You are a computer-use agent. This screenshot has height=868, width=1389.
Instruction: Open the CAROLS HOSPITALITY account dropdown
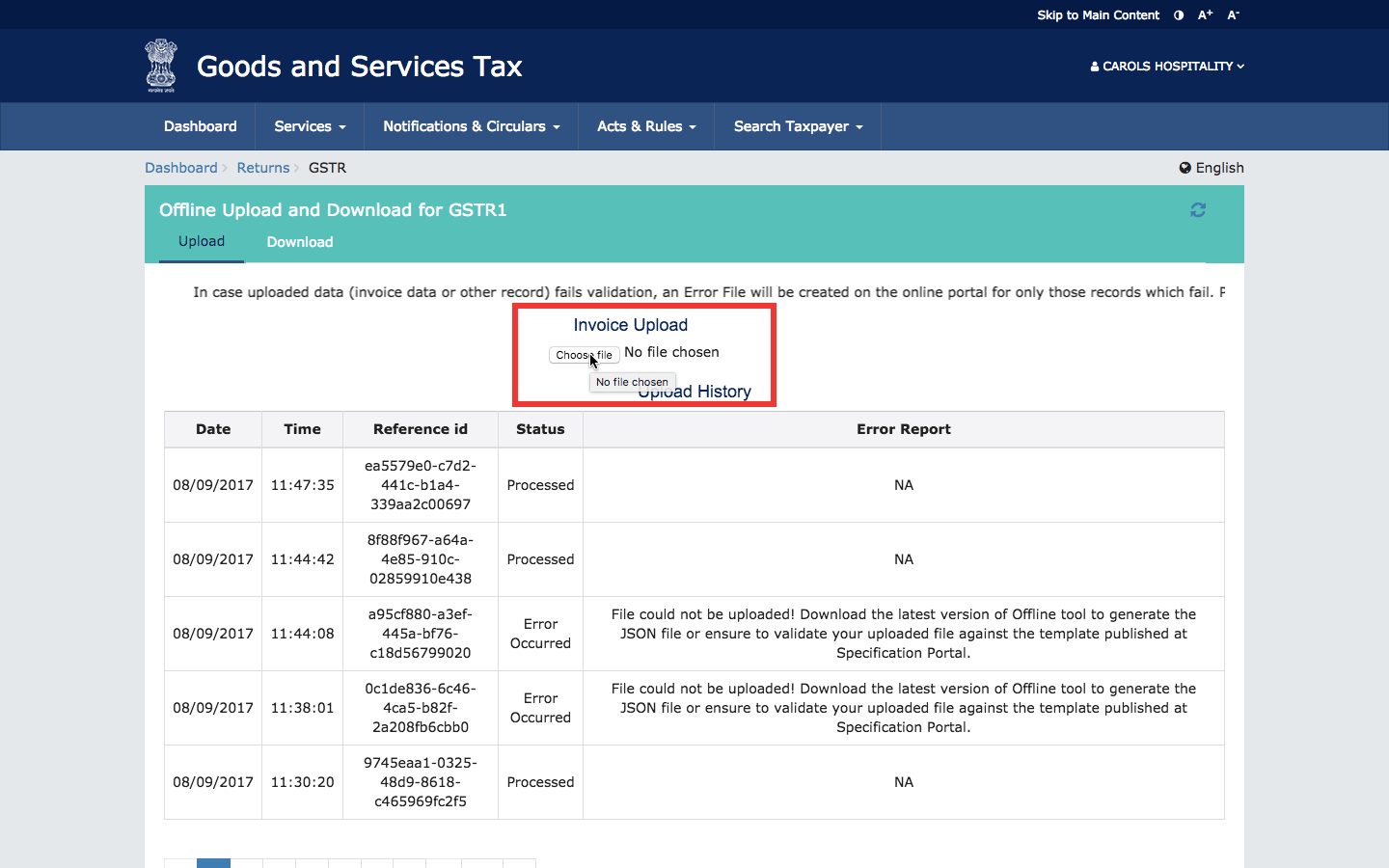pyautogui.click(x=1167, y=66)
